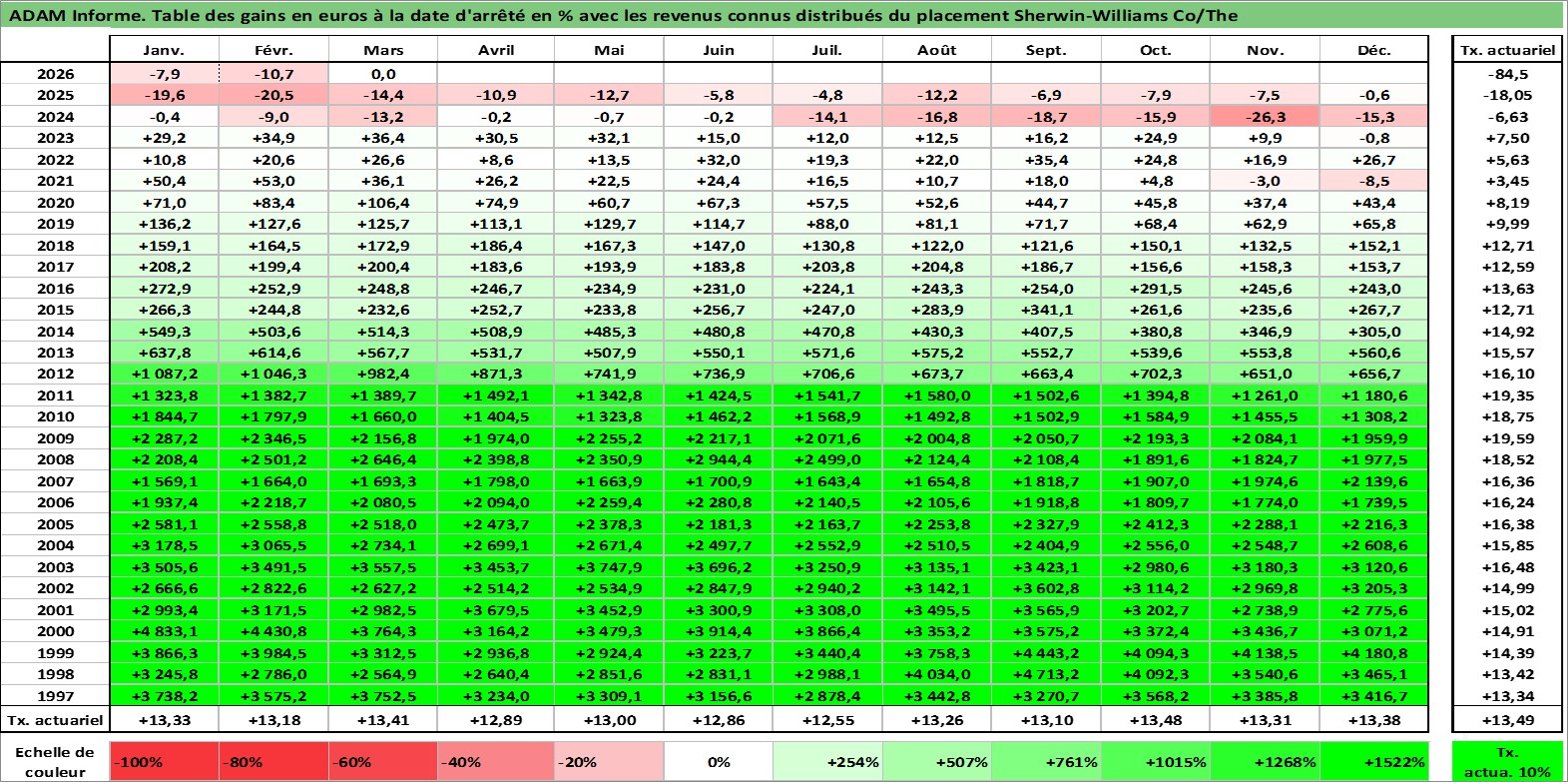Viewport: 1568px width, 782px height.
Task: Click the +4 180,8 cell for December 1999
Action: coord(1373,653)
